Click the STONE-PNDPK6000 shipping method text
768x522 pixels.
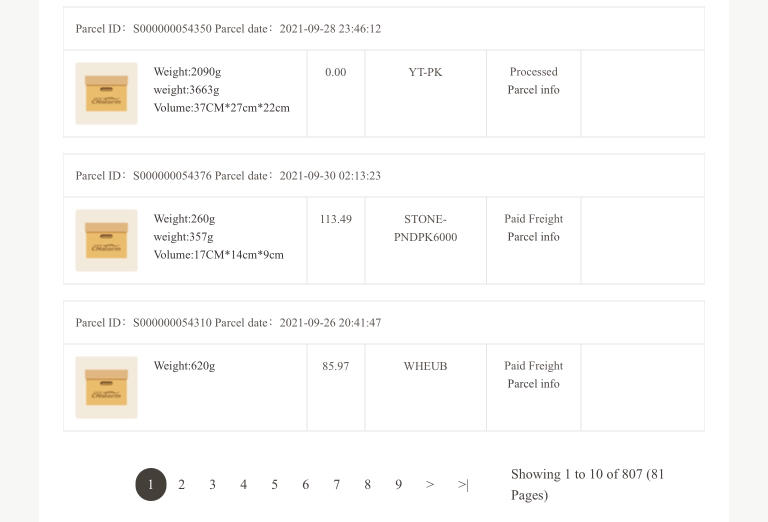click(x=425, y=228)
